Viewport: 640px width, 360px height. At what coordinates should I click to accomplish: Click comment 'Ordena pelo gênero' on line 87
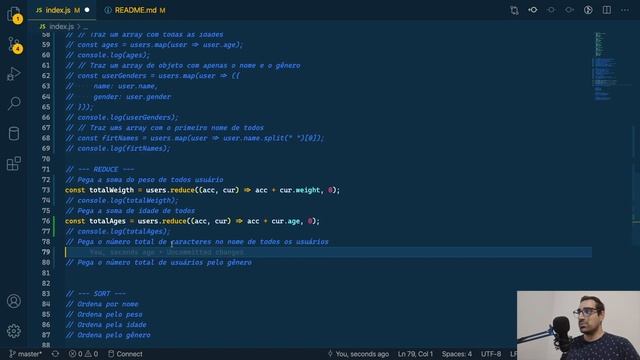[x=108, y=335]
